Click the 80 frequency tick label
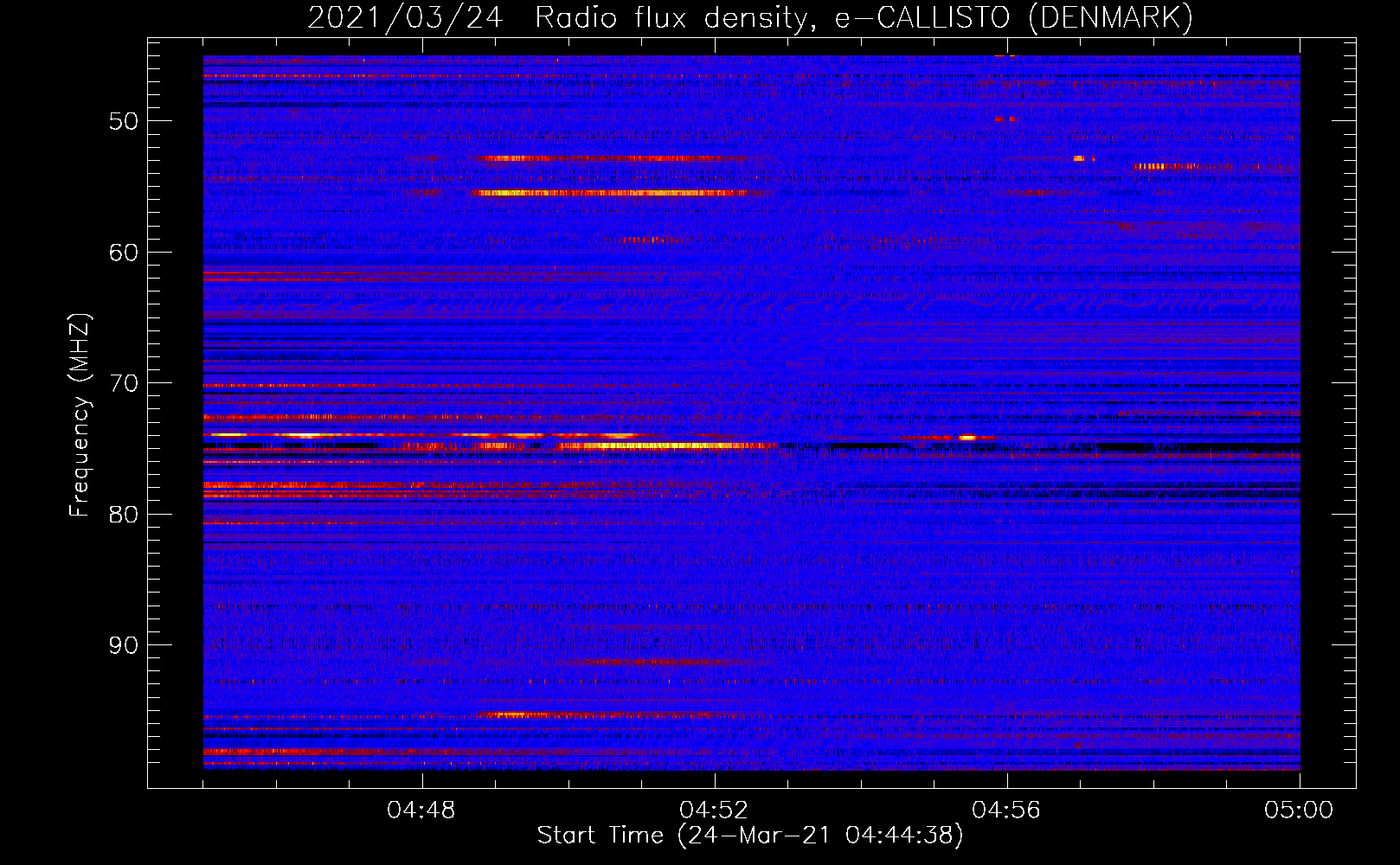The height and width of the screenshot is (865, 1400). coord(123,514)
